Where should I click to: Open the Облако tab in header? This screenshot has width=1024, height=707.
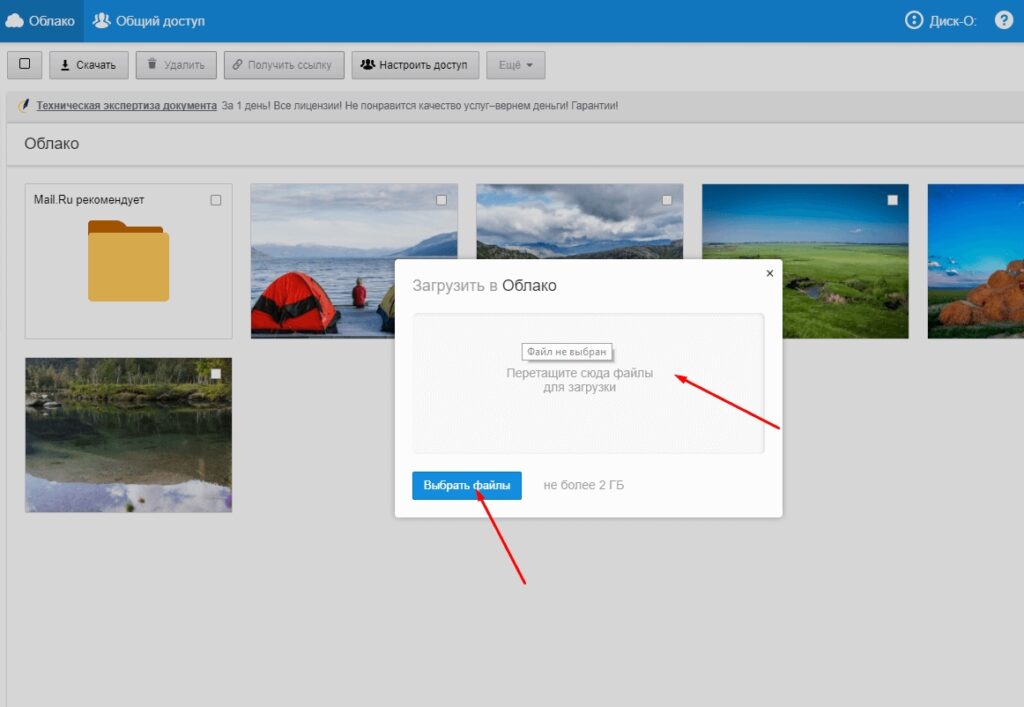pyautogui.click(x=51, y=20)
